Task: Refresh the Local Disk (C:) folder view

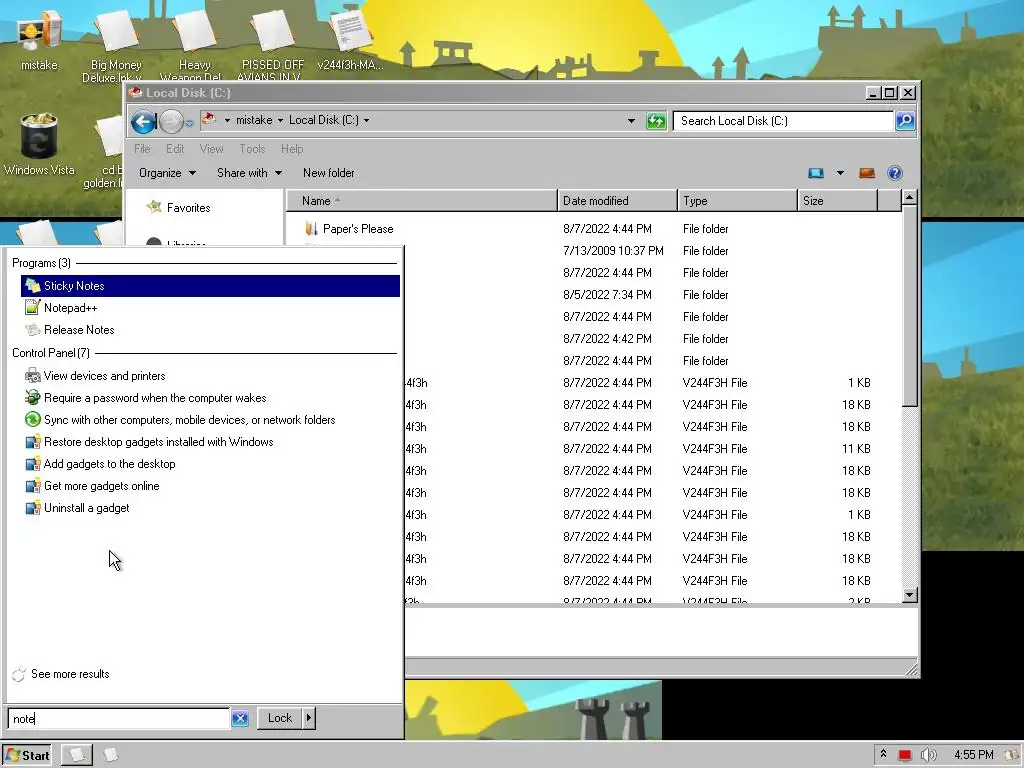Action: click(x=656, y=121)
